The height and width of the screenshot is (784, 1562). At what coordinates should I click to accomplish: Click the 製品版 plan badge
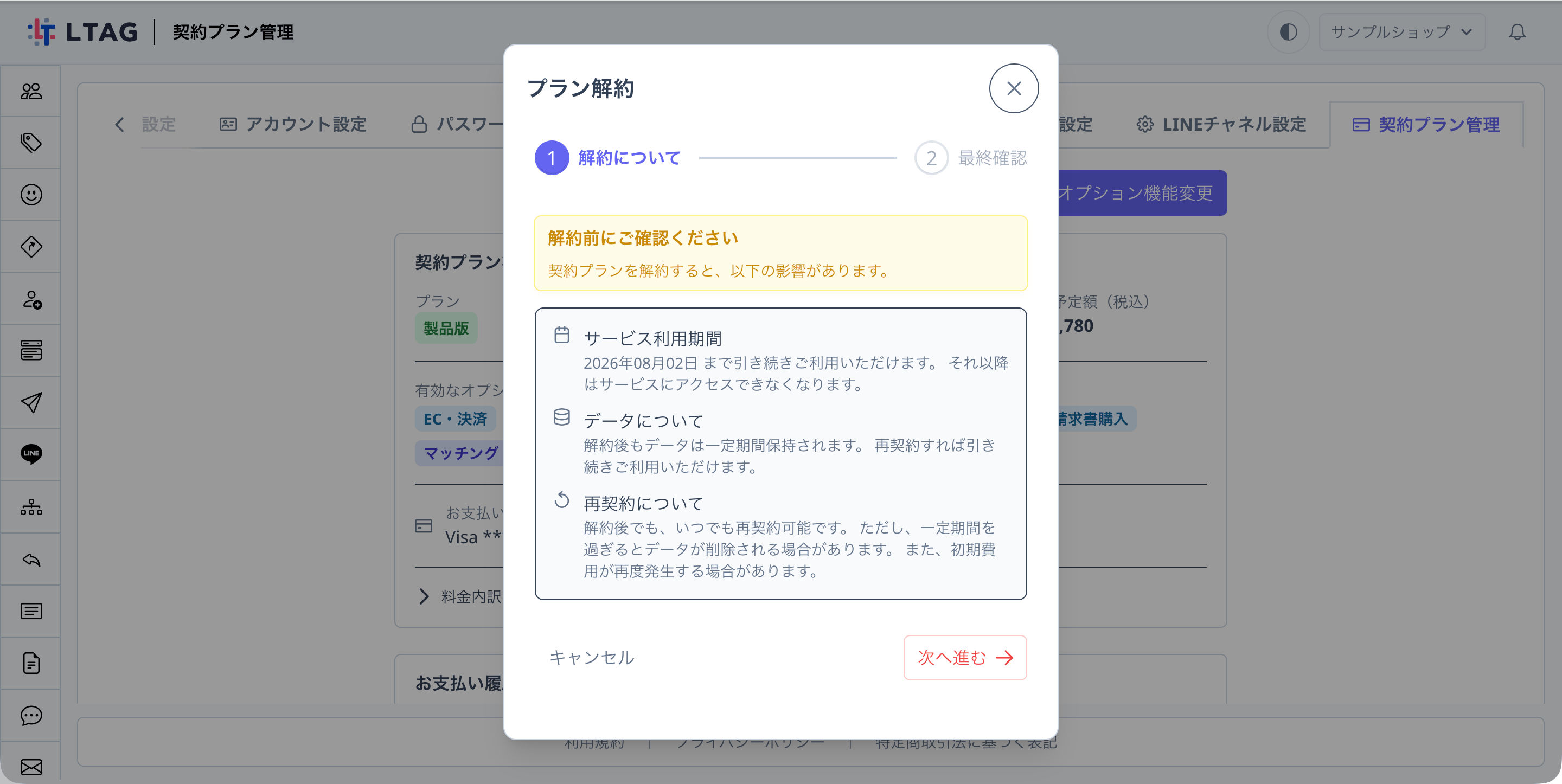click(x=446, y=328)
